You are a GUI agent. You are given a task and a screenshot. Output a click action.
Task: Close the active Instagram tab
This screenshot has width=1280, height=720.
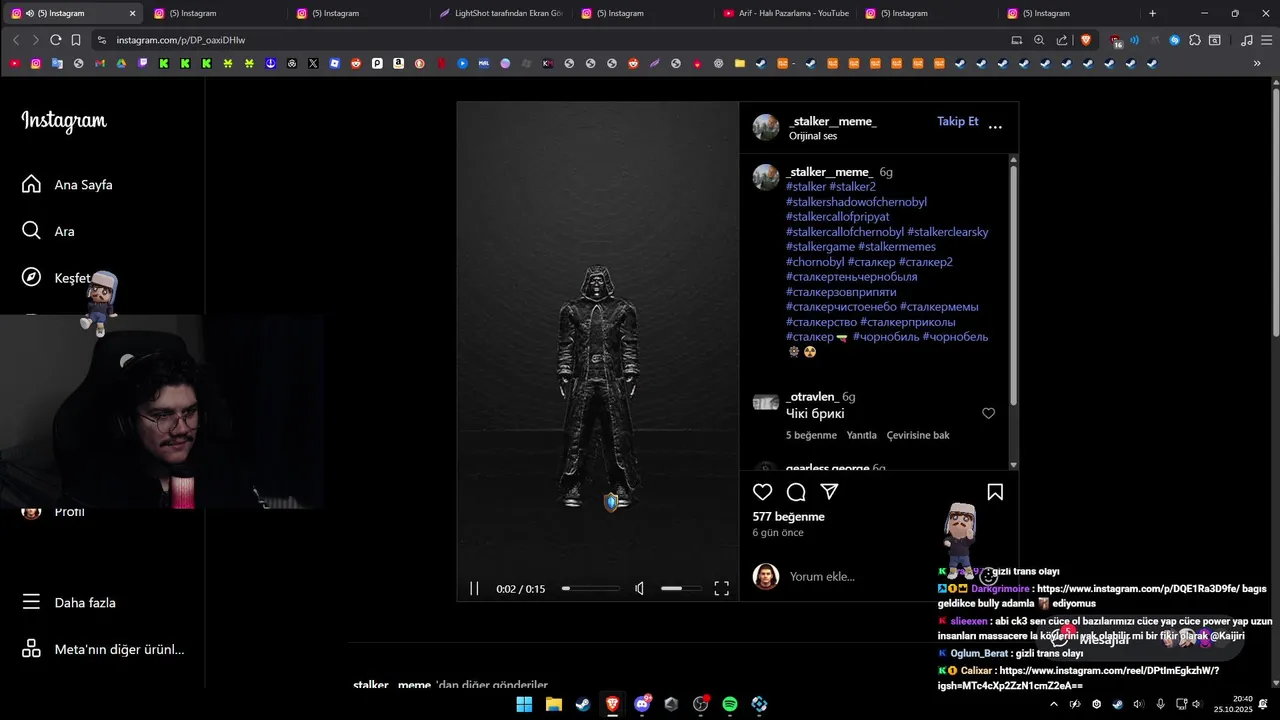tap(132, 13)
